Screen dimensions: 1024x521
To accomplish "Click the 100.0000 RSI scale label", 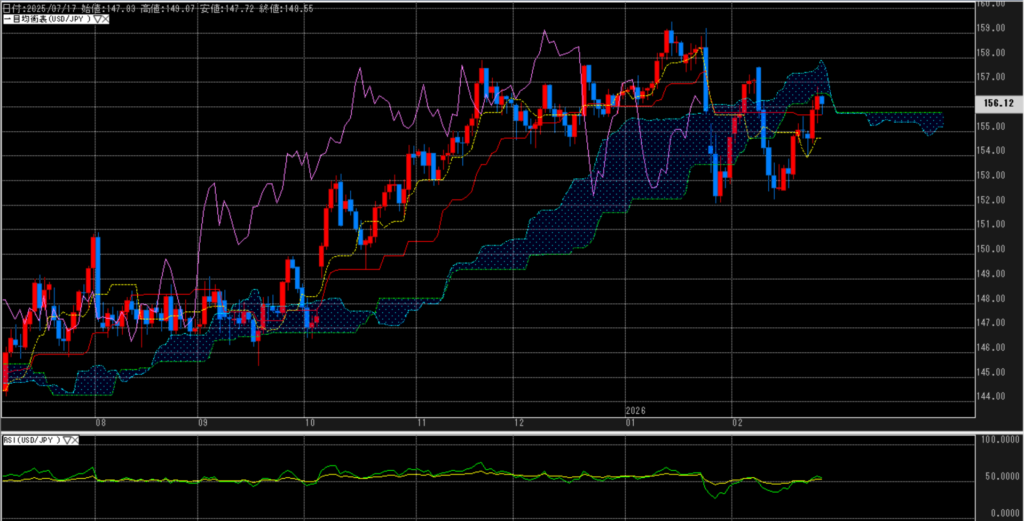I will tap(996, 440).
